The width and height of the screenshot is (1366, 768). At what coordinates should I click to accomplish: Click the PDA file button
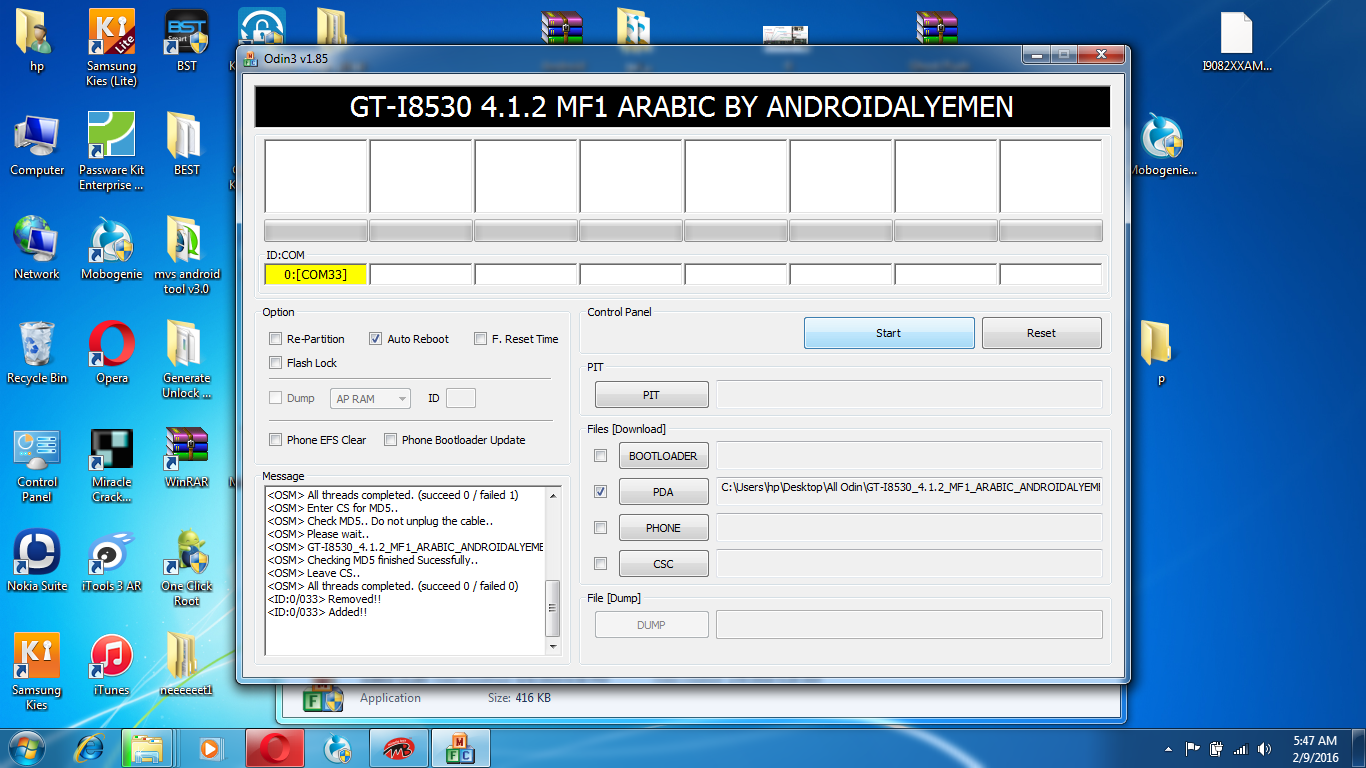663,492
